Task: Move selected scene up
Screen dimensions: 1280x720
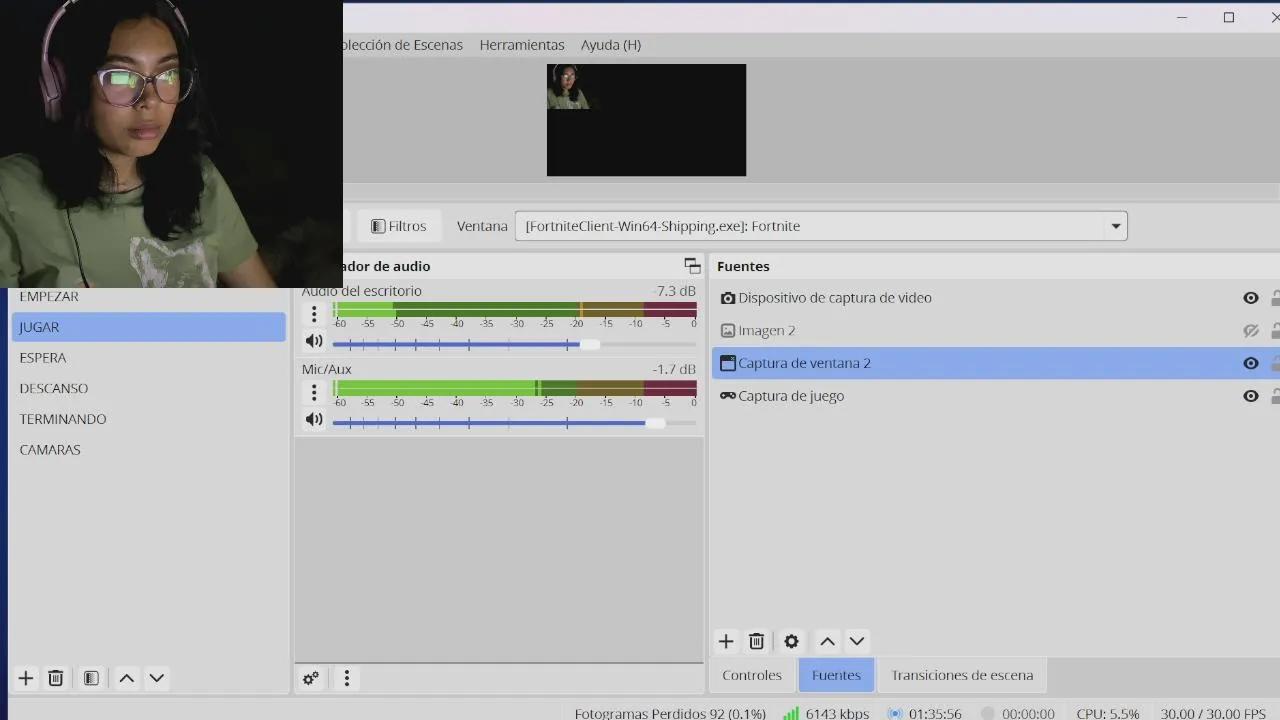Action: tap(127, 678)
